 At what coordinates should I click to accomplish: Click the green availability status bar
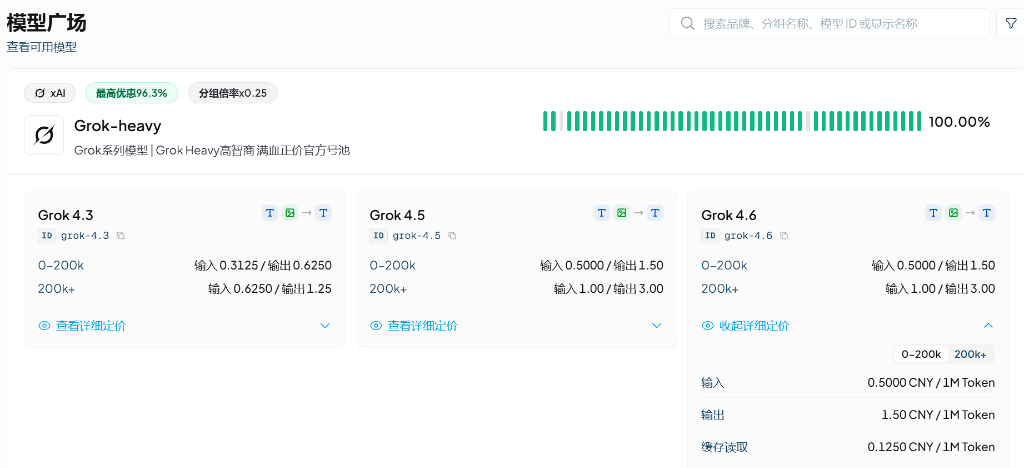(x=732, y=121)
